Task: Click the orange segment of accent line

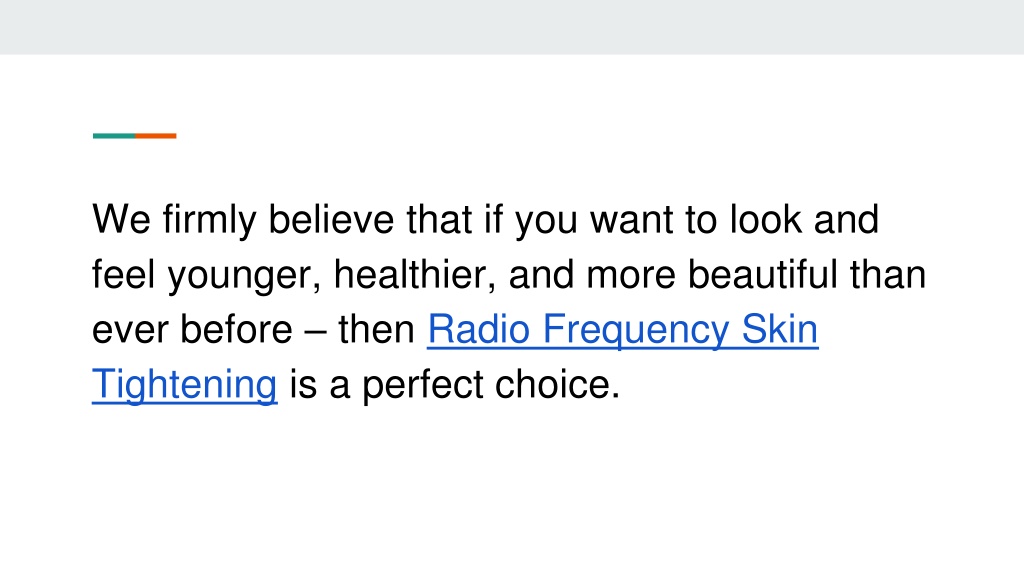Action: pyautogui.click(x=155, y=136)
